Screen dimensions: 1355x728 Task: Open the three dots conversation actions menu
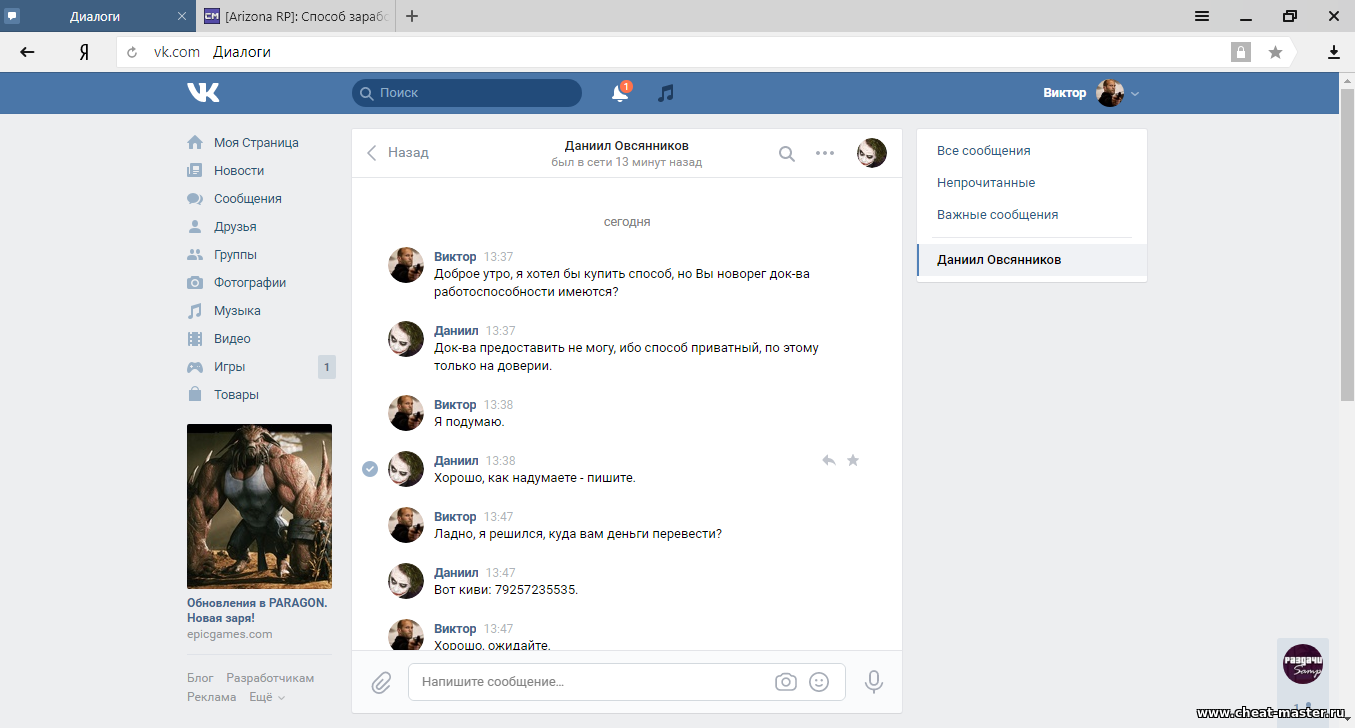(825, 153)
